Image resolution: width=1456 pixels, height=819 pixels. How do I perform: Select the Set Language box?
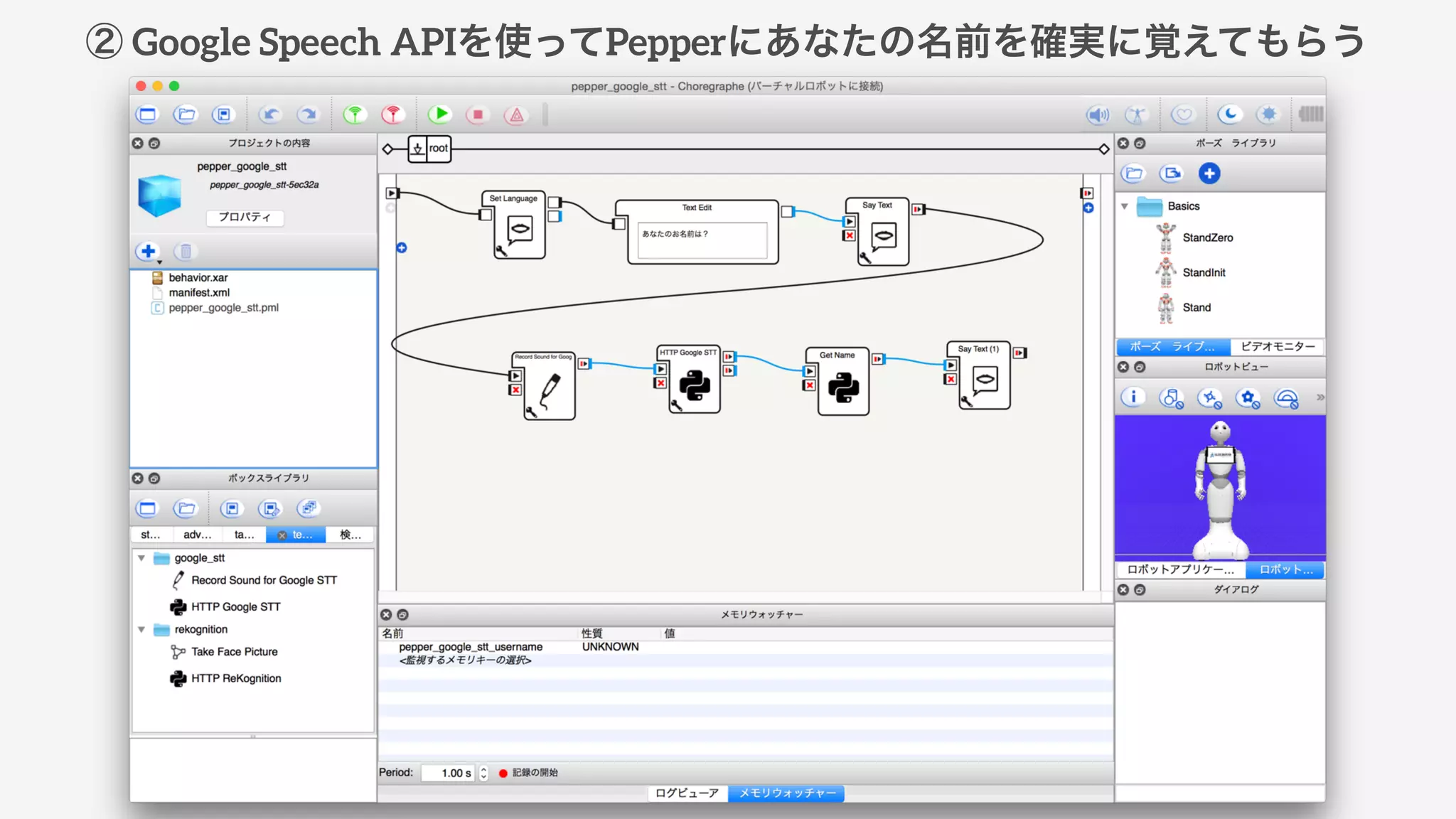click(513, 225)
